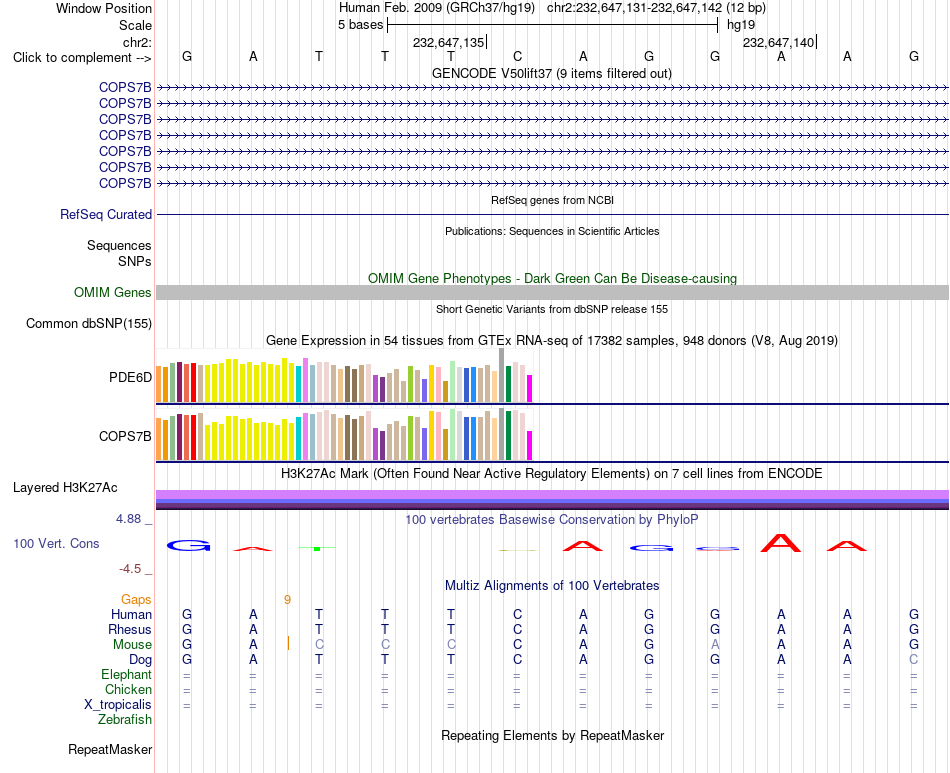Open 'Multiz Alignments of 100 Vertebrates' title

[x=552, y=585]
